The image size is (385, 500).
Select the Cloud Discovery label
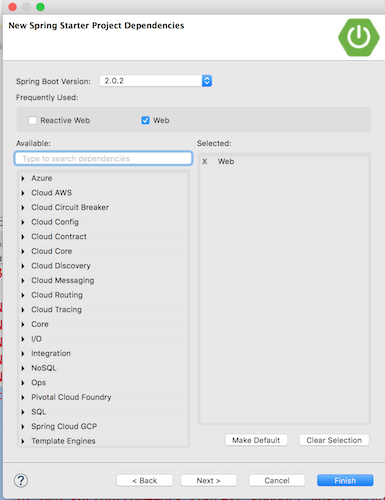(x=61, y=266)
